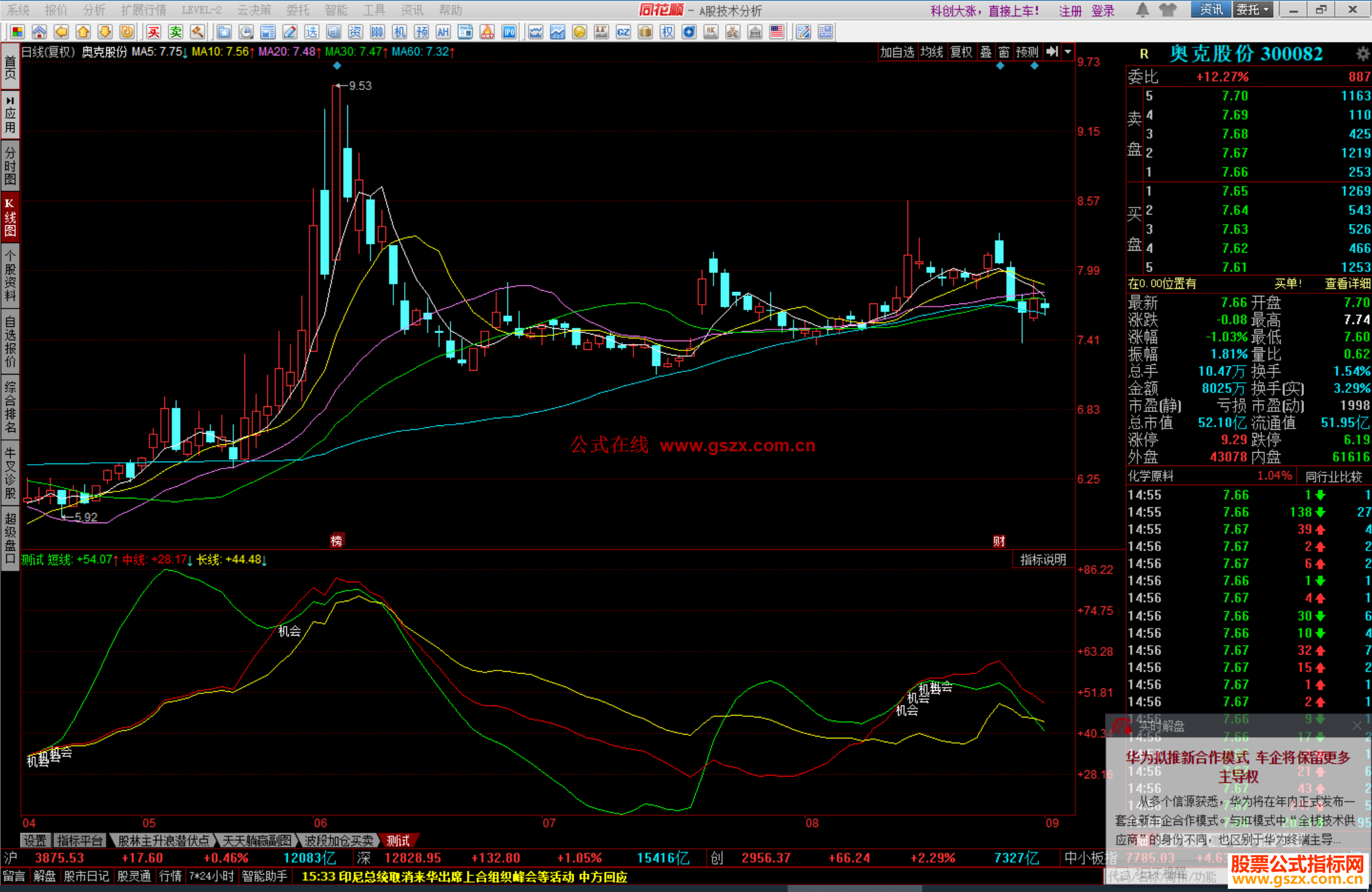Screen dimensions: 1372x892
Task: Switch to the 波段加仓买卖 indicator tab
Action: [x=339, y=841]
